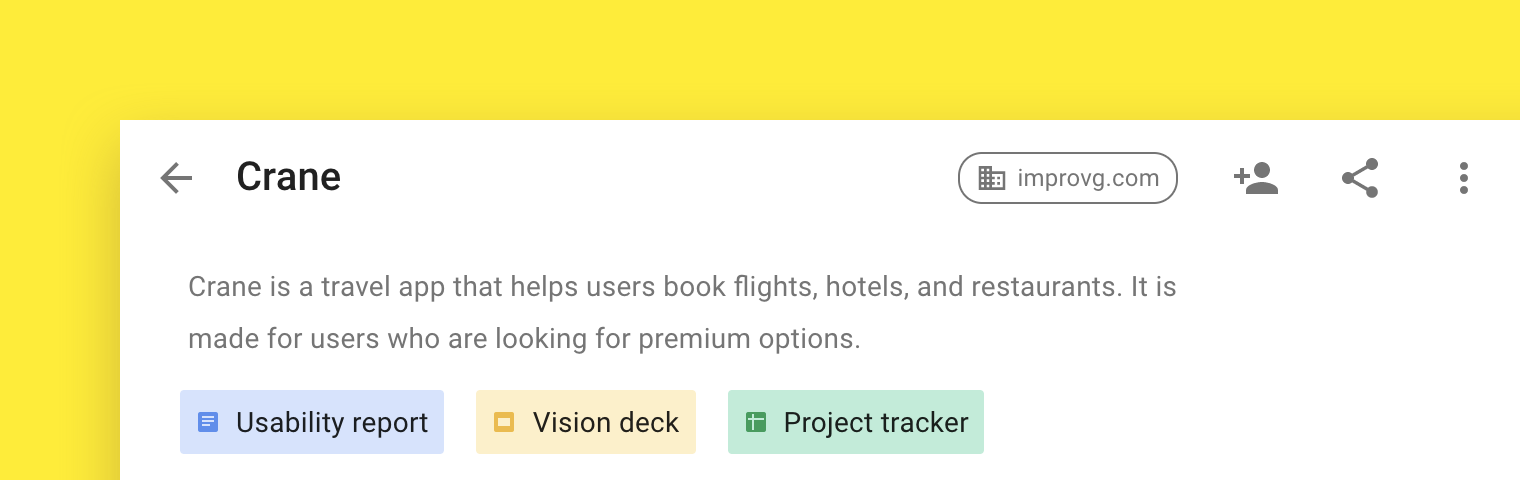Click the building icon beside improvg.com
Screen dimensions: 1520x480
pos(991,178)
